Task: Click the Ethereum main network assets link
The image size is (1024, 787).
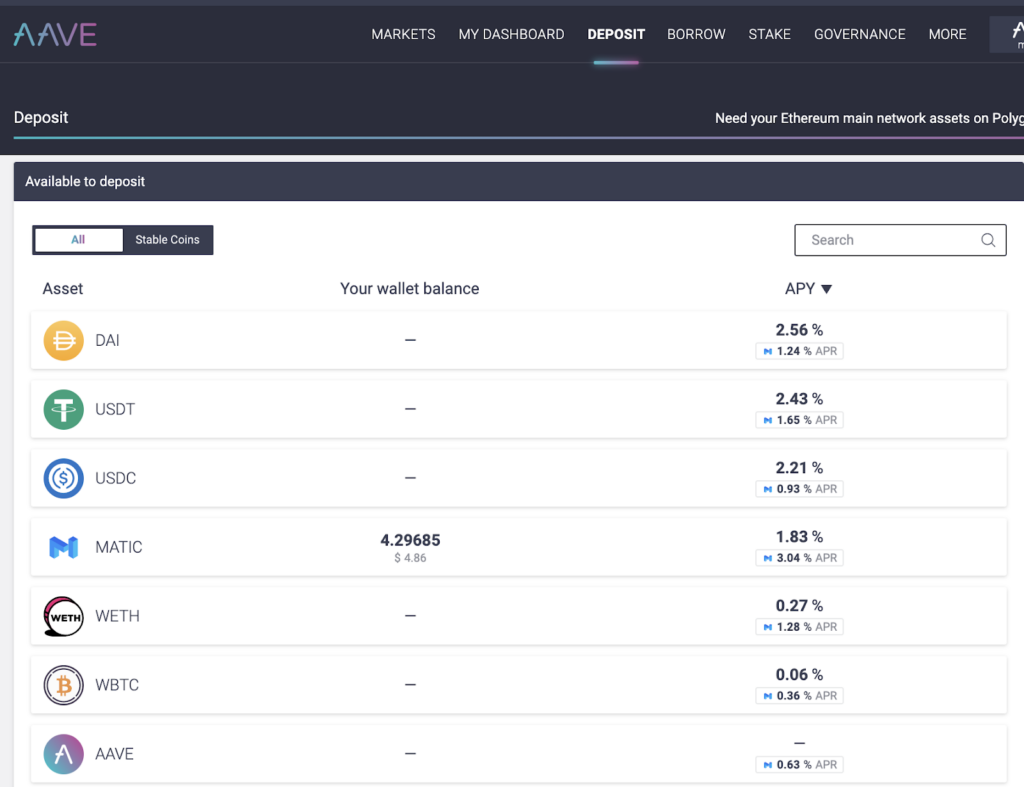Action: point(868,117)
